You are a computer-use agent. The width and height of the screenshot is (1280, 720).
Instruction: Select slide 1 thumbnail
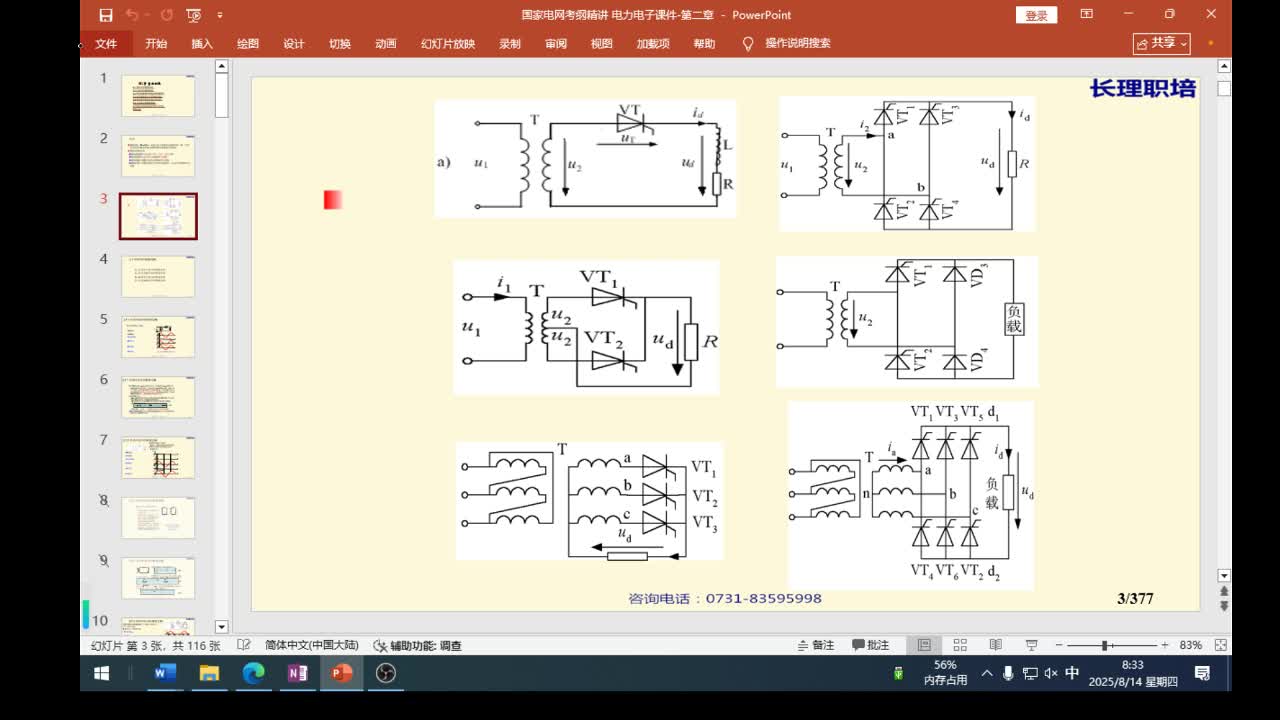click(158, 96)
